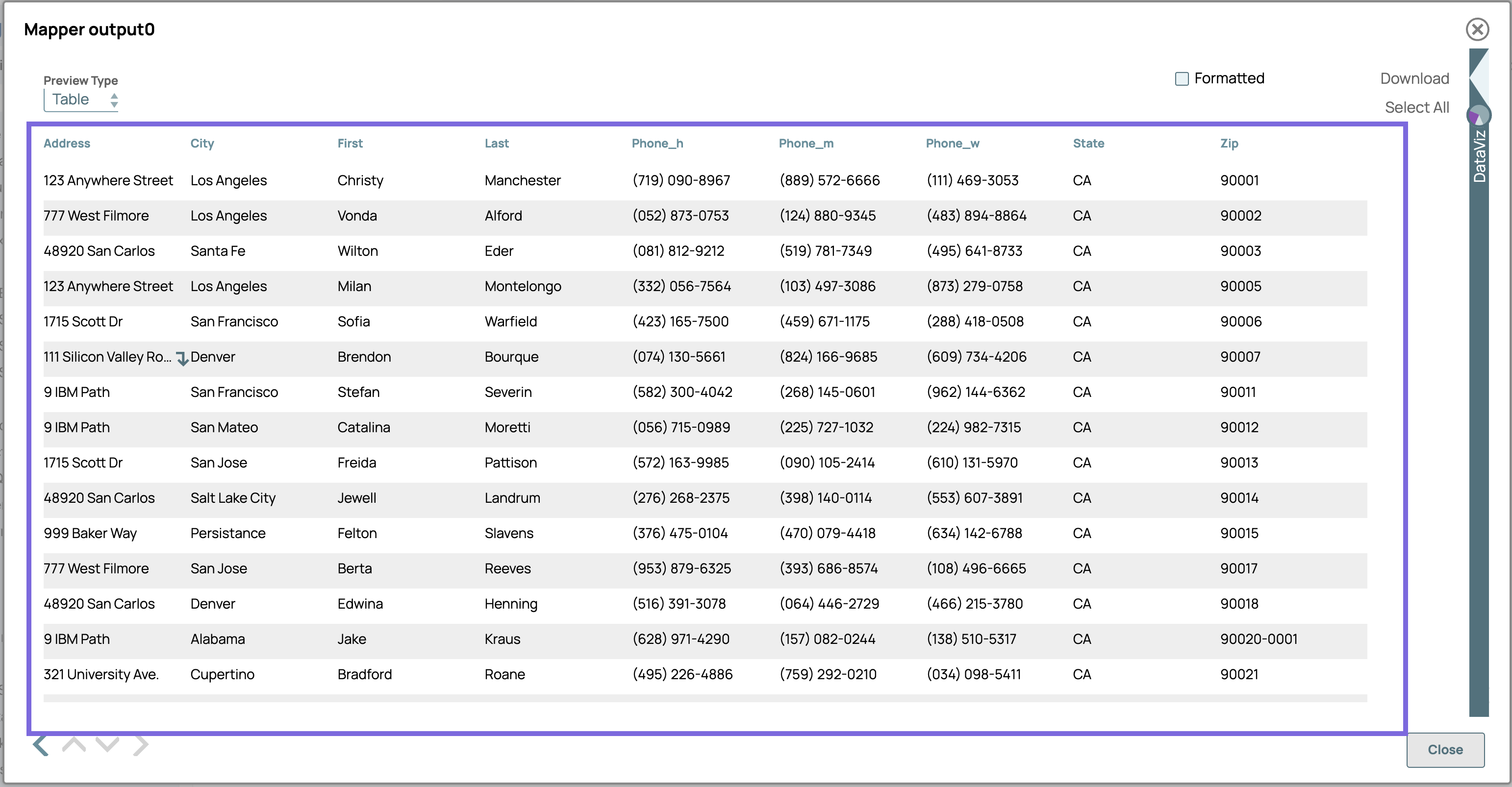Close the Mapper output0 dialog via X icon
Viewport: 1512px width, 787px height.
(x=1477, y=29)
